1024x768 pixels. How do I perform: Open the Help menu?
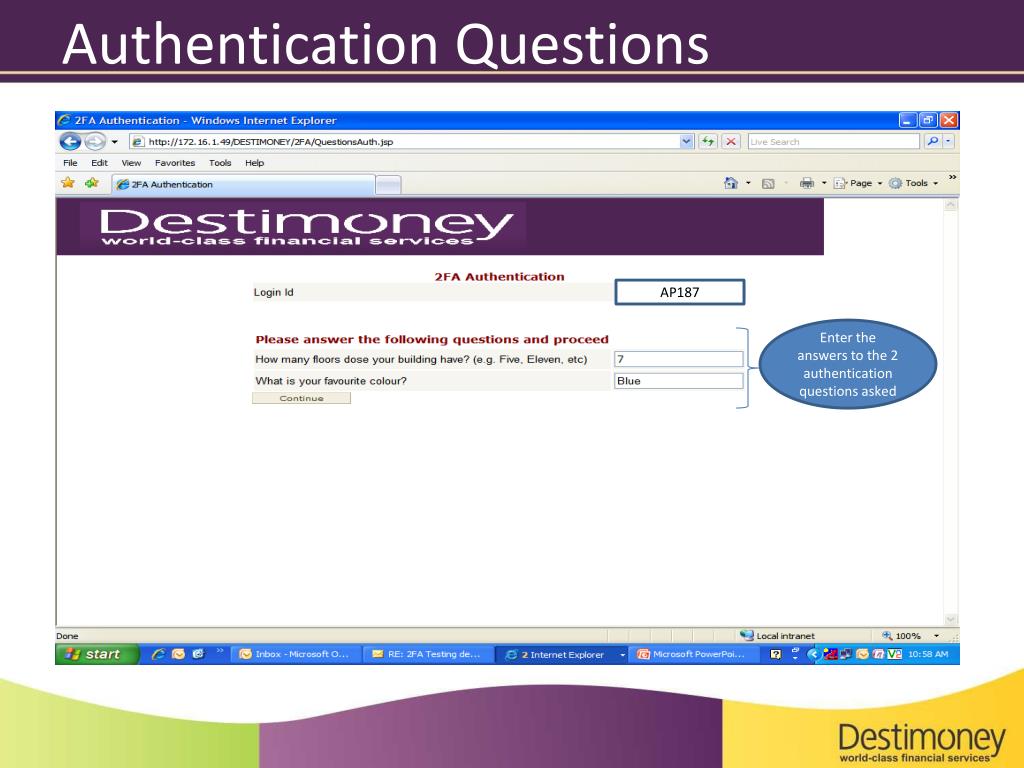click(x=254, y=163)
